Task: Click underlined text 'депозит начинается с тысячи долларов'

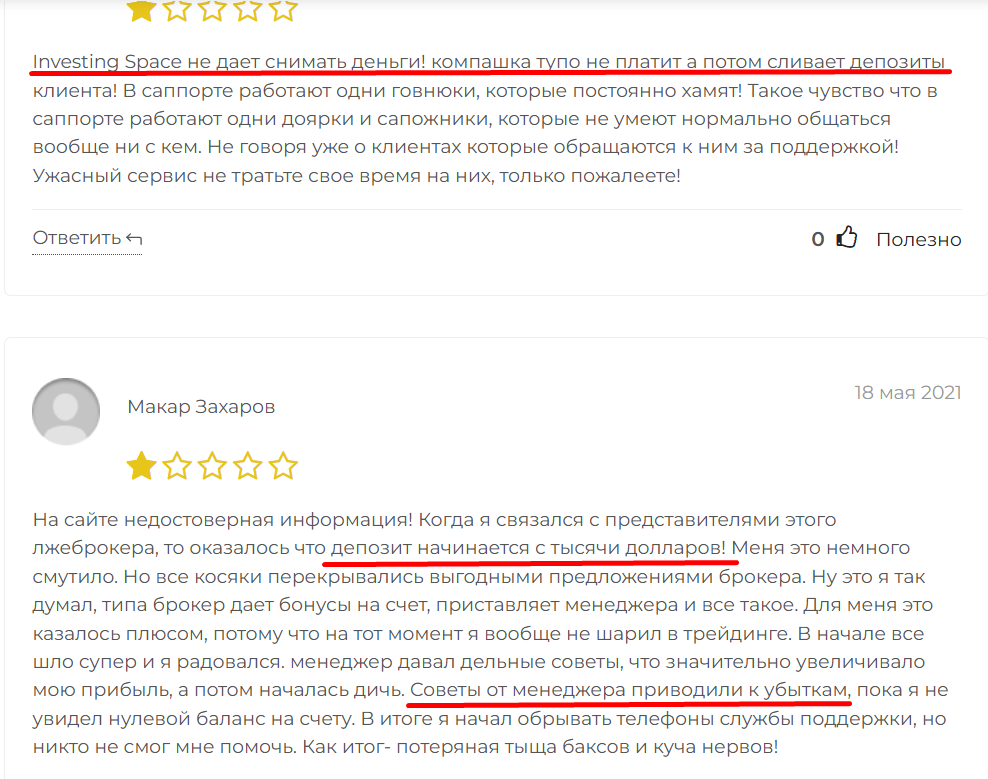Action: coord(526,548)
